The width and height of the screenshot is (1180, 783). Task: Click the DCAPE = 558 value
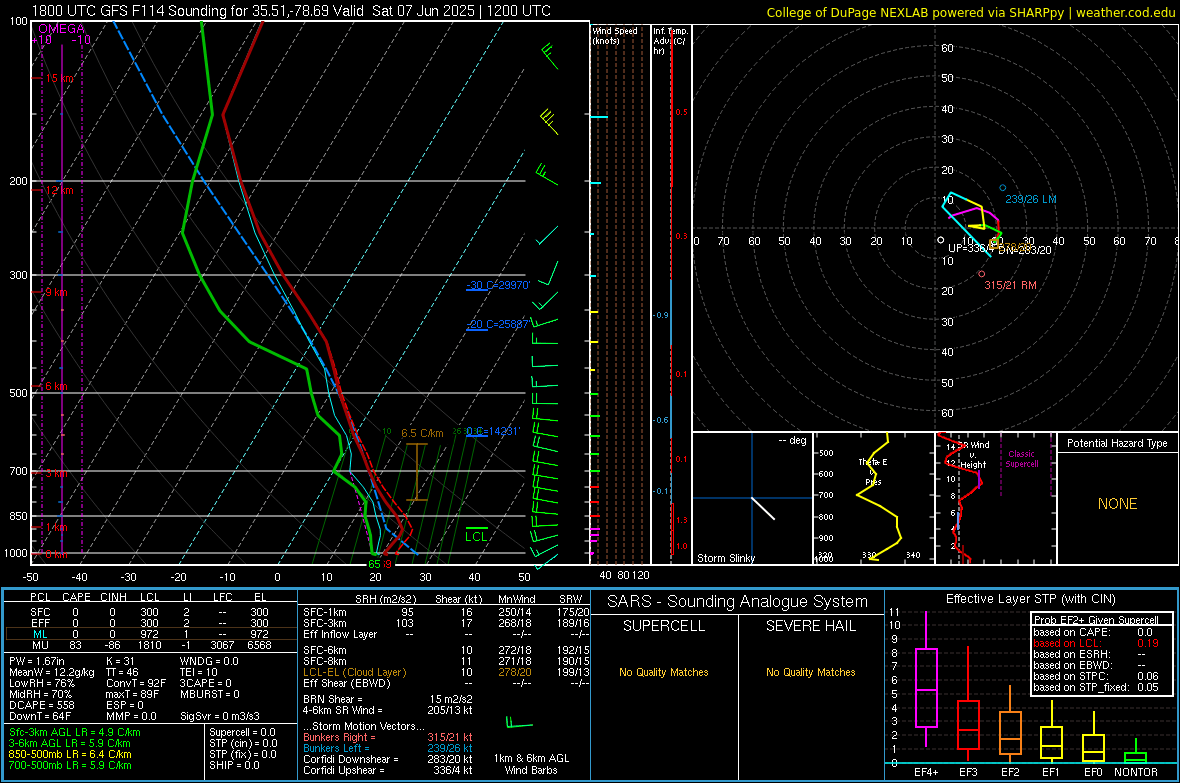pos(41,705)
